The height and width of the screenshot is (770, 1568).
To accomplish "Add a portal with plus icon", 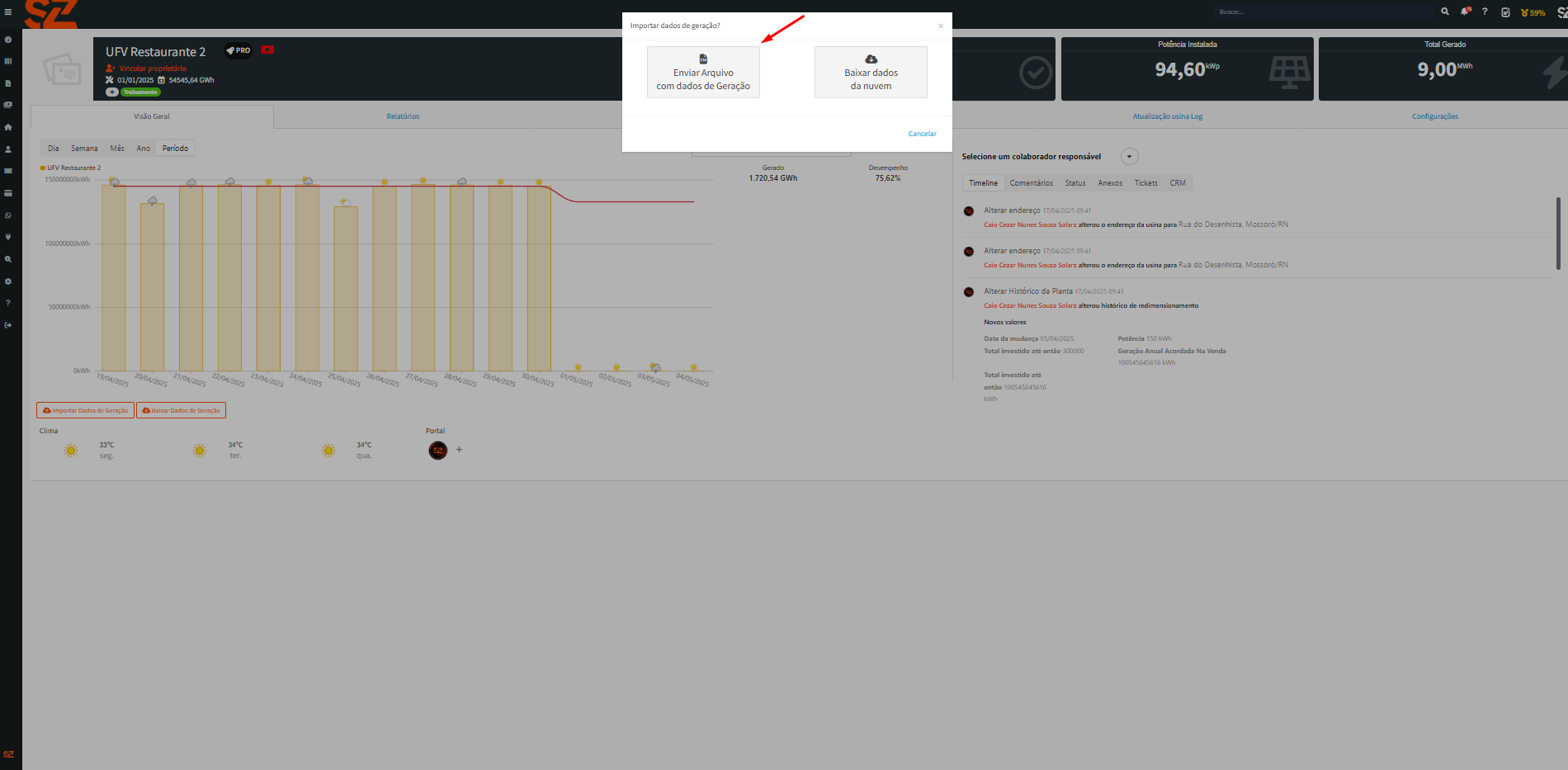I will tap(460, 450).
